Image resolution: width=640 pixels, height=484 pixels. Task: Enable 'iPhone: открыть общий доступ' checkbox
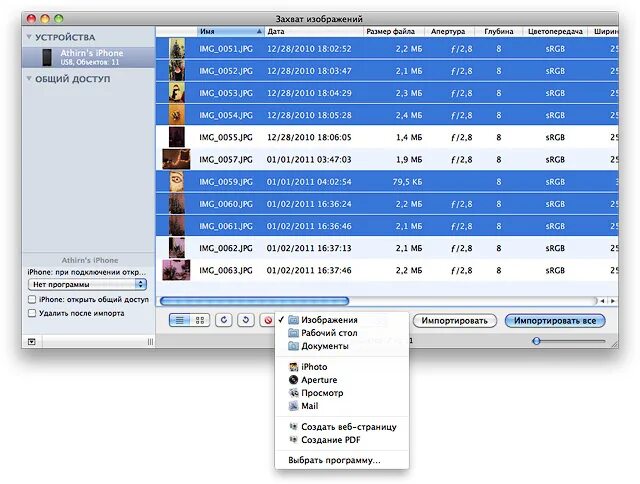point(32,300)
